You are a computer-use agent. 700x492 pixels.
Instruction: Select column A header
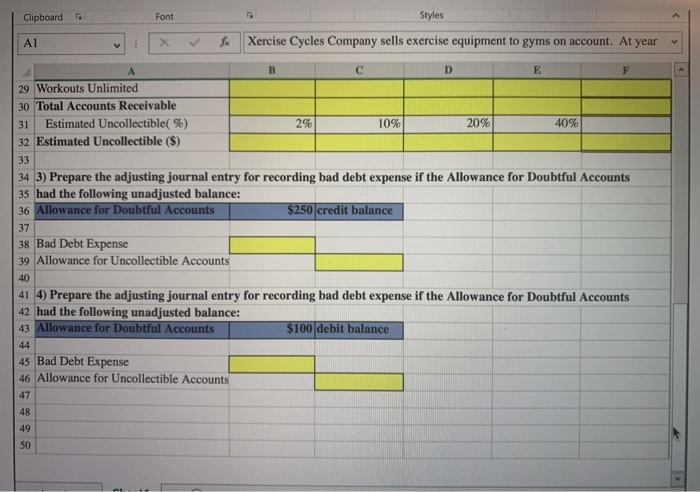pyautogui.click(x=132, y=71)
